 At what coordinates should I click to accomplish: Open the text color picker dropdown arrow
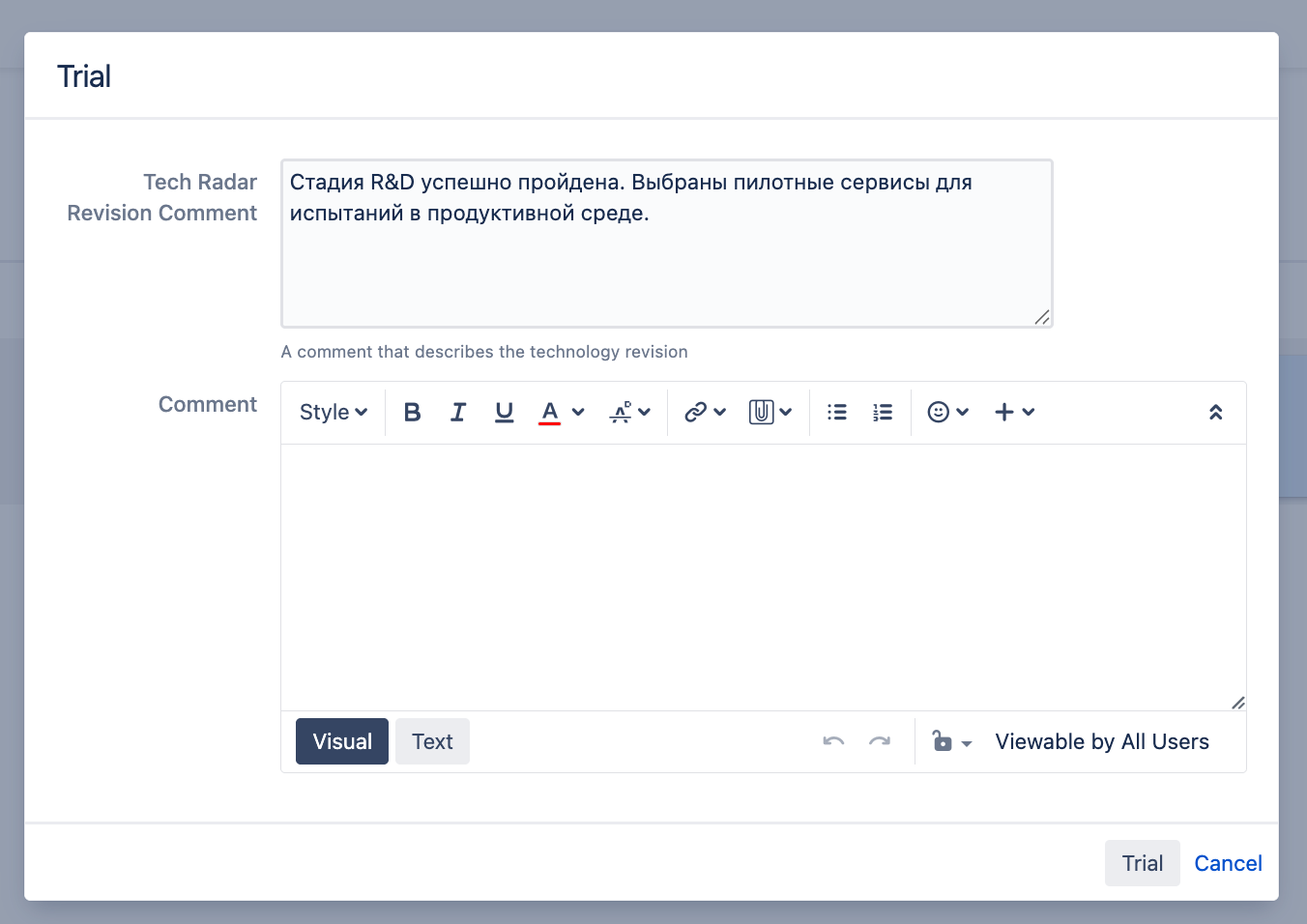[x=578, y=413]
